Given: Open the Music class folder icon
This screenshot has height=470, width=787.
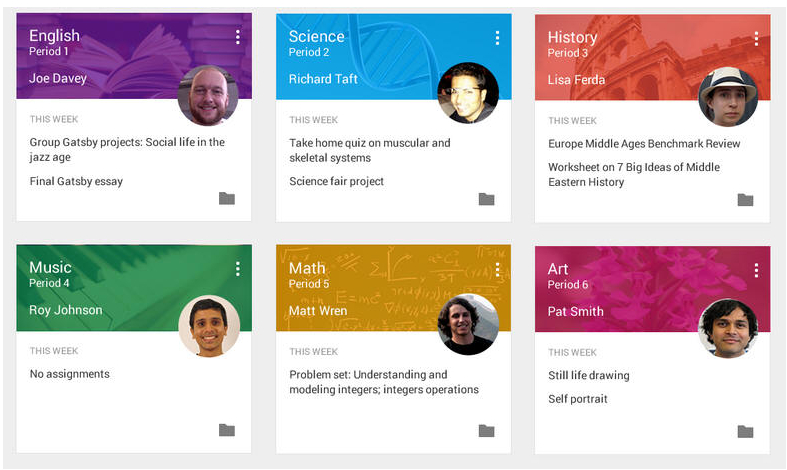Looking at the screenshot, I should [x=227, y=430].
